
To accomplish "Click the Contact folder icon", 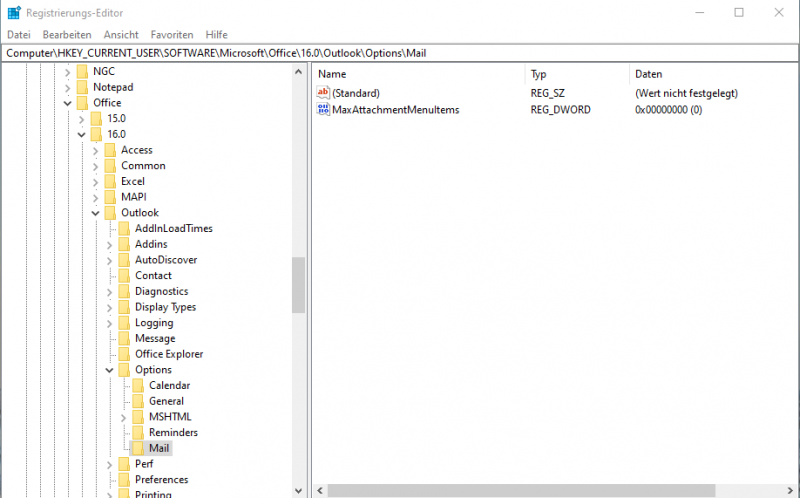I will (x=124, y=276).
